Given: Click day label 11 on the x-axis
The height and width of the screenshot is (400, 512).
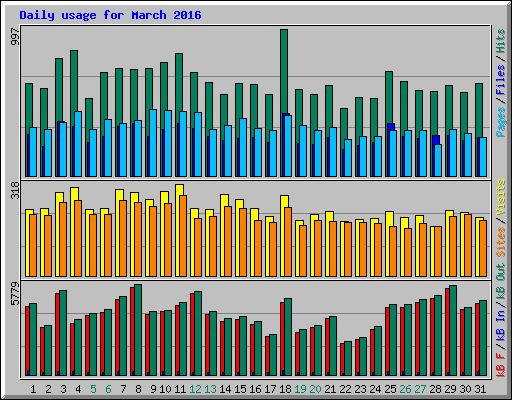Looking at the screenshot, I should click(180, 389).
